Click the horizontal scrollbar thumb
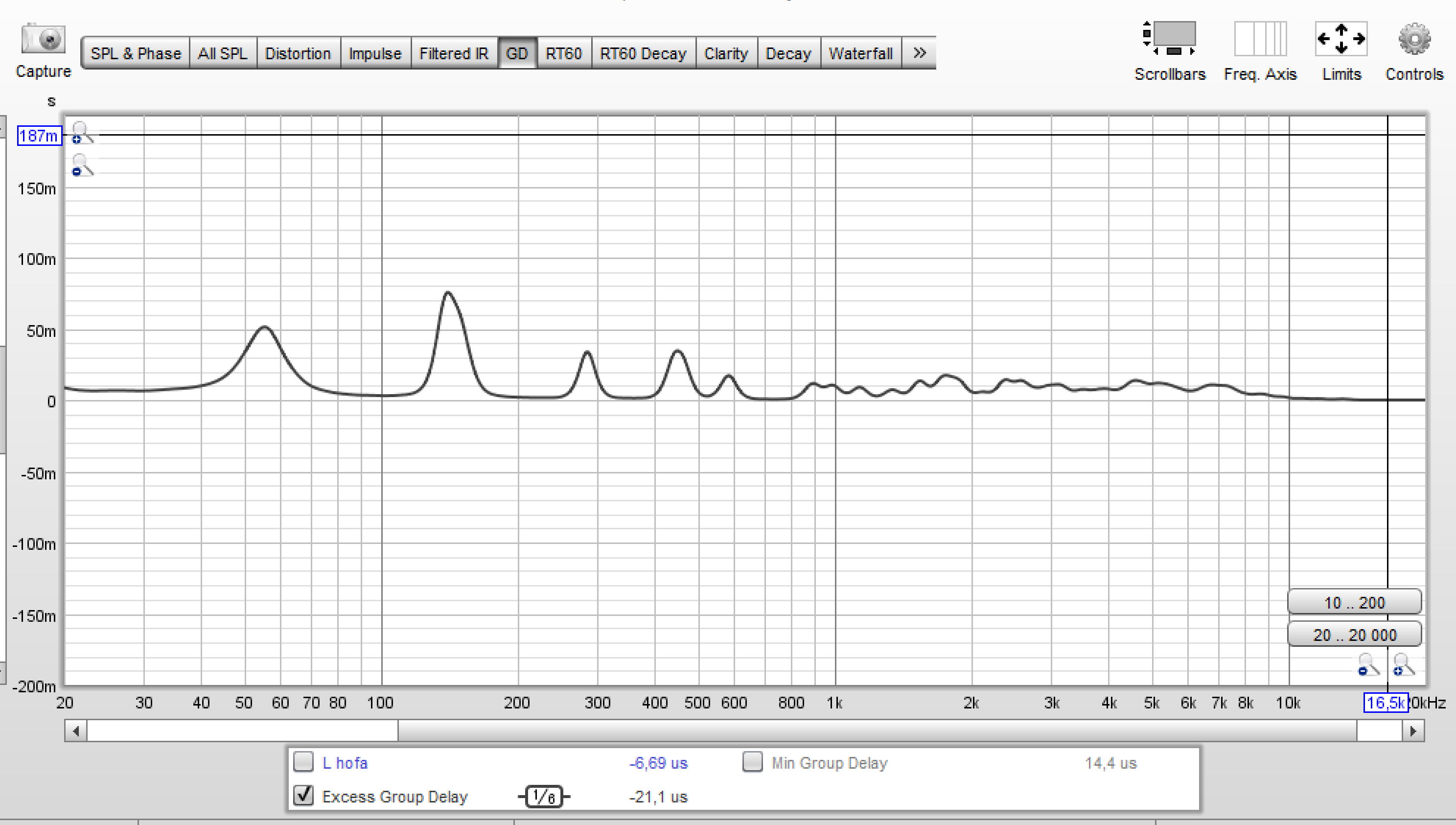The image size is (1456, 825). tap(877, 731)
